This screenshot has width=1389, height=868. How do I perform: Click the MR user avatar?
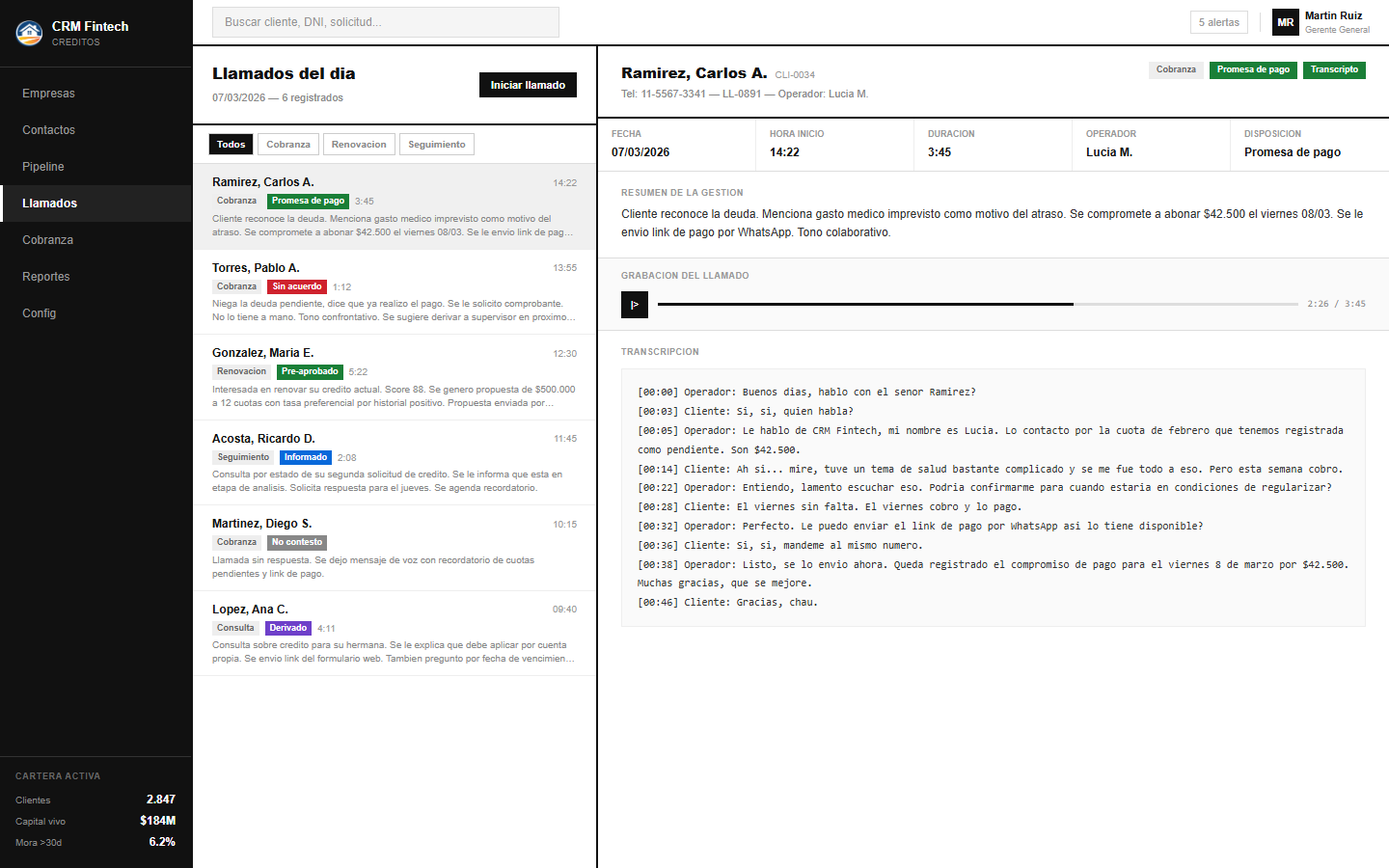(1285, 22)
